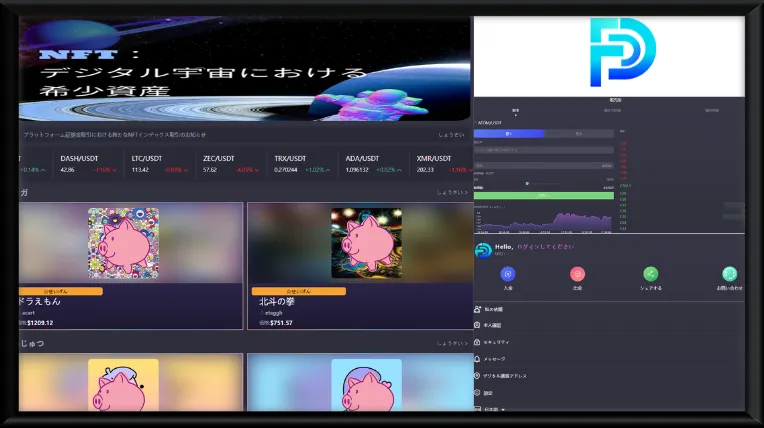Select the grey Sell tab in trade panel
Screen dimensions: 764x428
click(579, 133)
